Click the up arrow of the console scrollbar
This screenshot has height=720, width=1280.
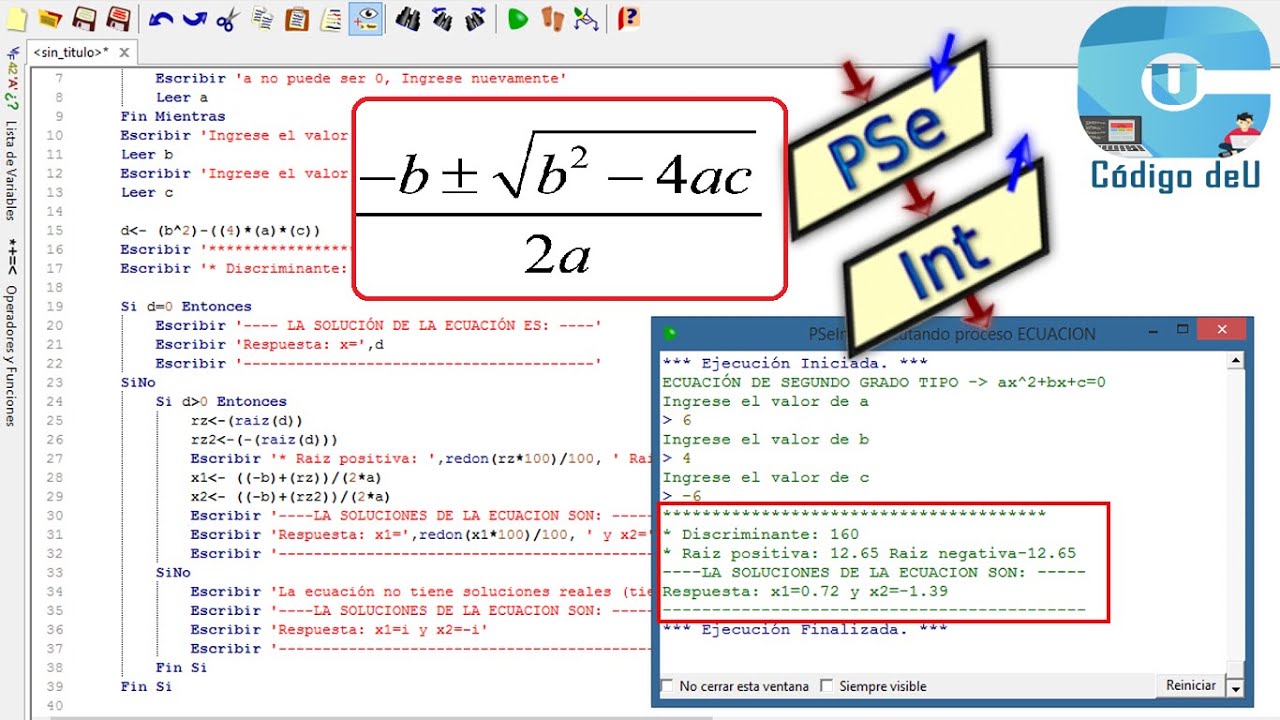click(1236, 361)
